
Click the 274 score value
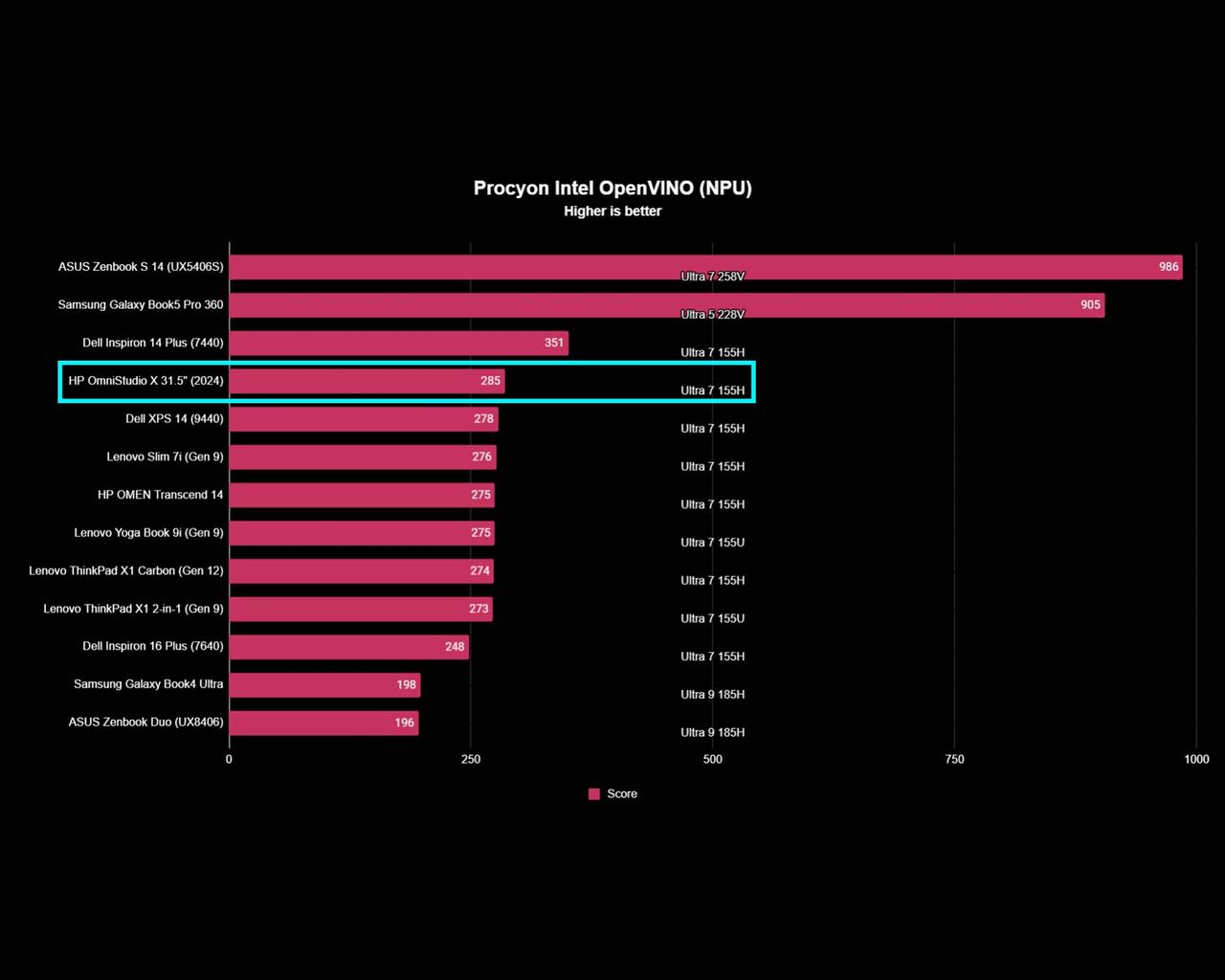coord(479,570)
